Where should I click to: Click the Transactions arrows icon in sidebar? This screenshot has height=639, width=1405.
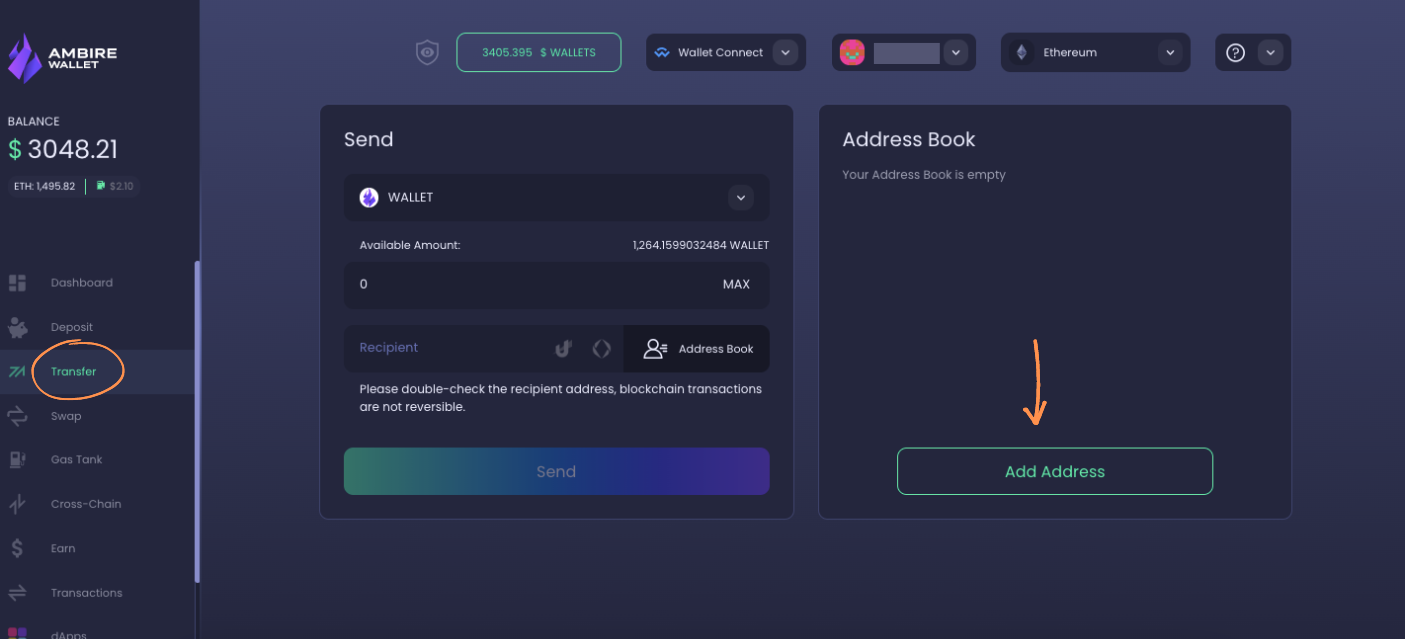(17, 592)
